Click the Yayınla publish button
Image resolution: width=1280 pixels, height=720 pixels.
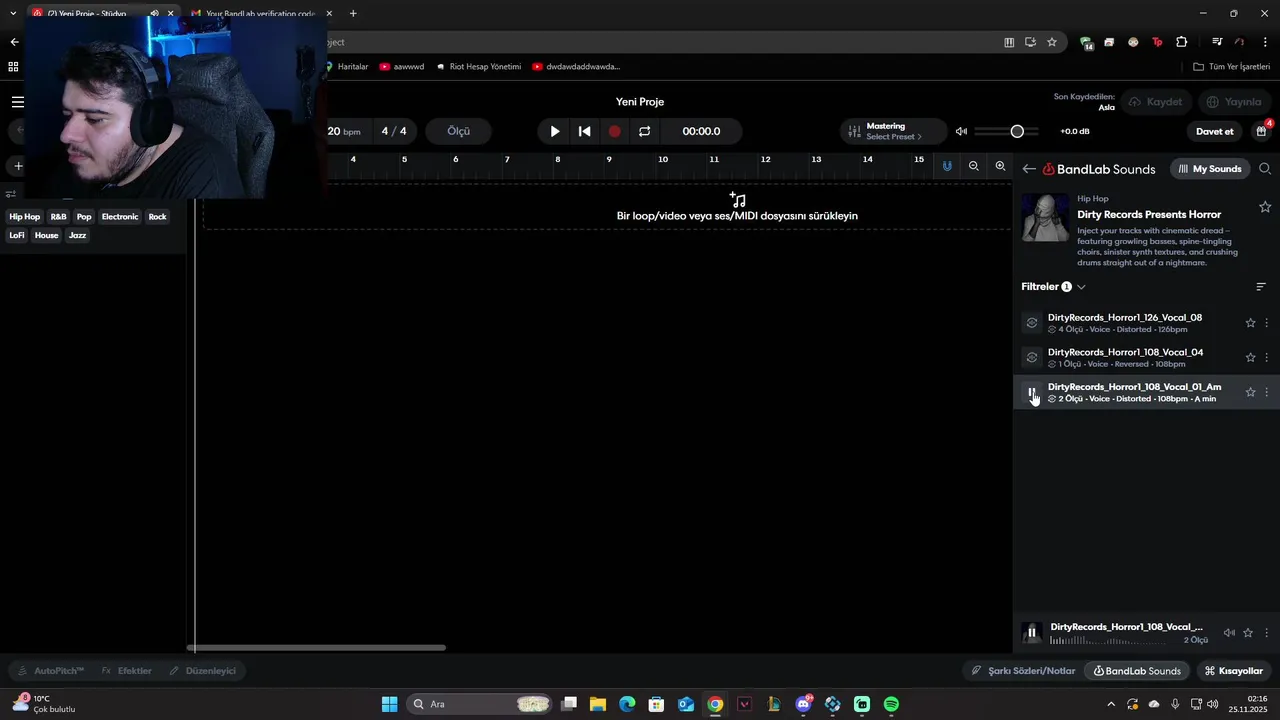click(x=1234, y=102)
